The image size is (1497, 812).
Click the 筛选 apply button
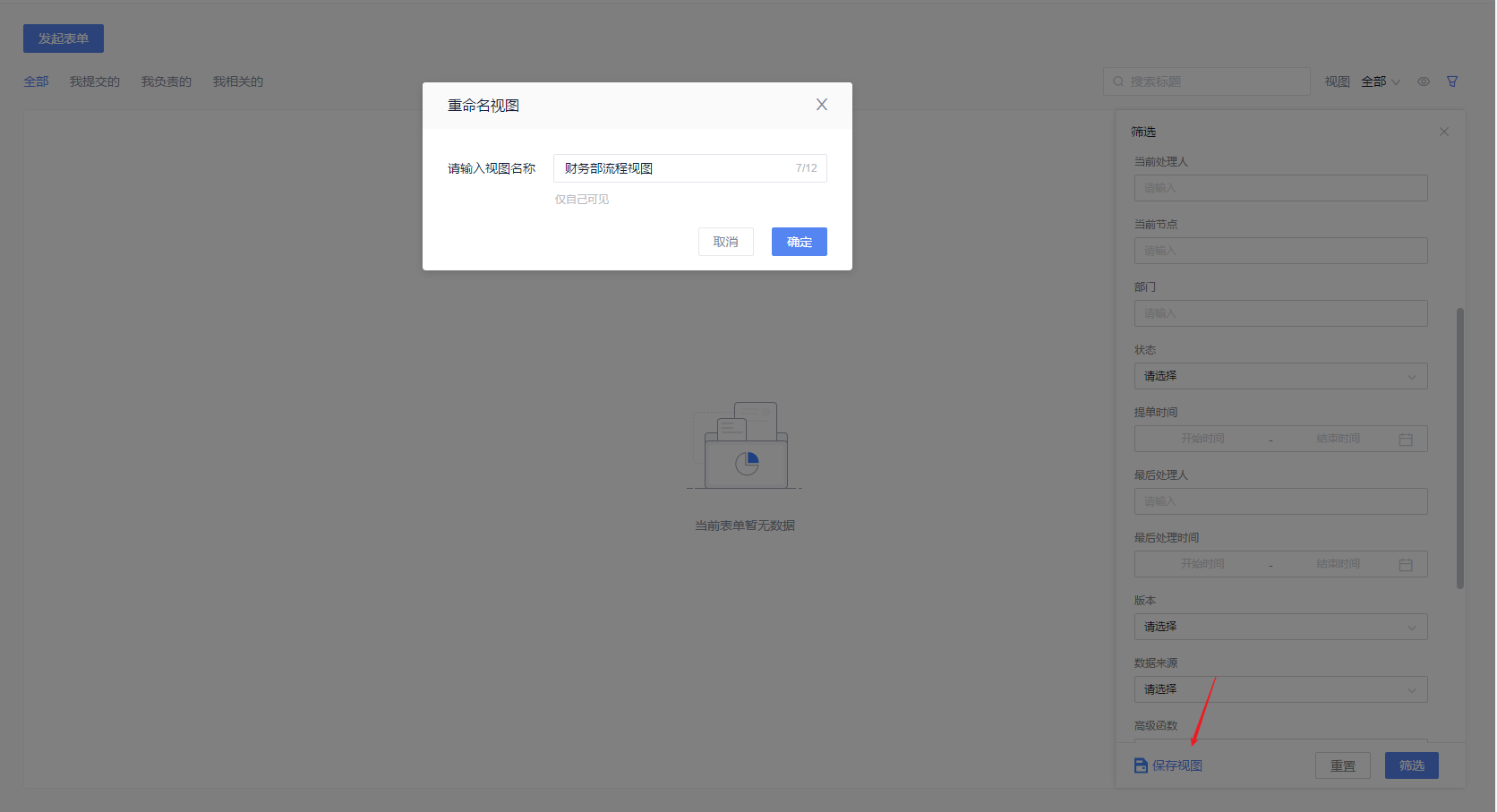[x=1411, y=765]
